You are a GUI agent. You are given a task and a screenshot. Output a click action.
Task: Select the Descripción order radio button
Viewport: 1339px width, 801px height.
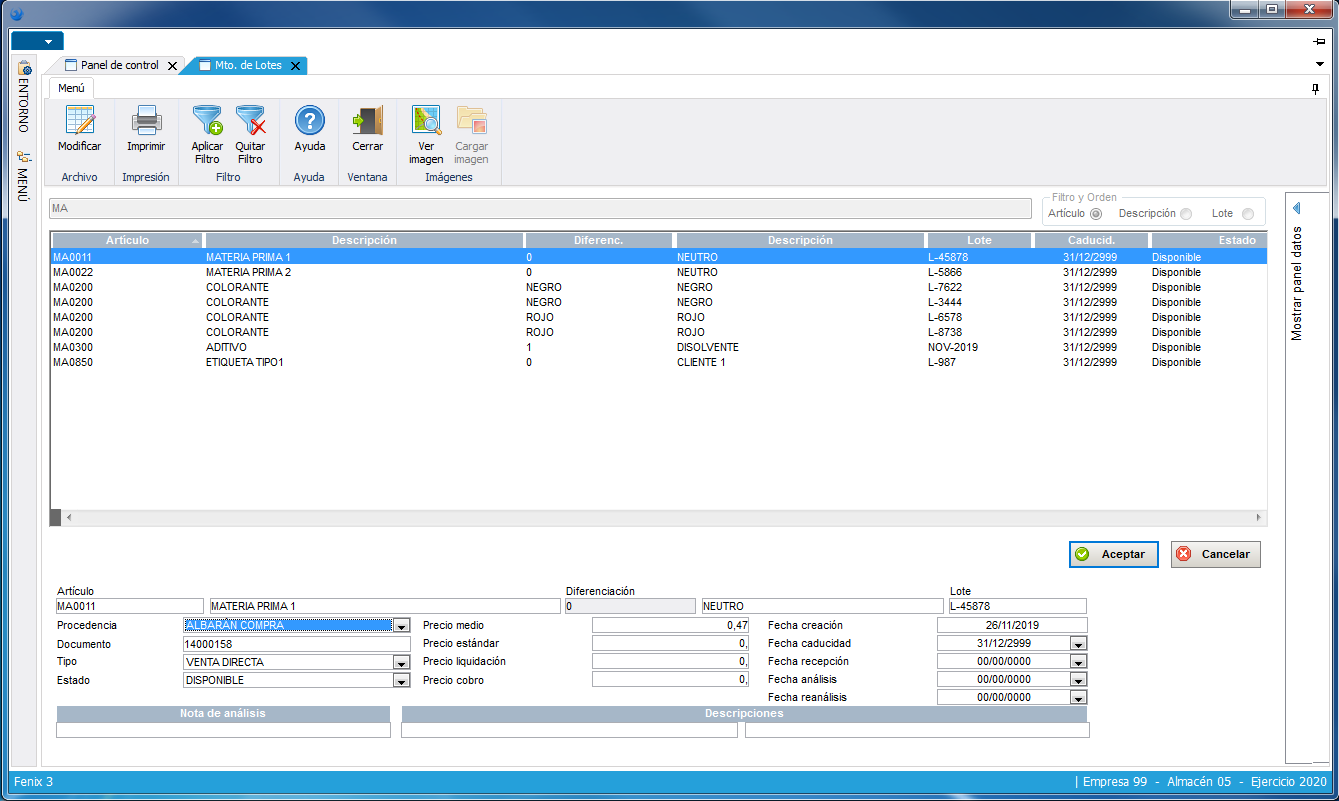coord(1186,214)
